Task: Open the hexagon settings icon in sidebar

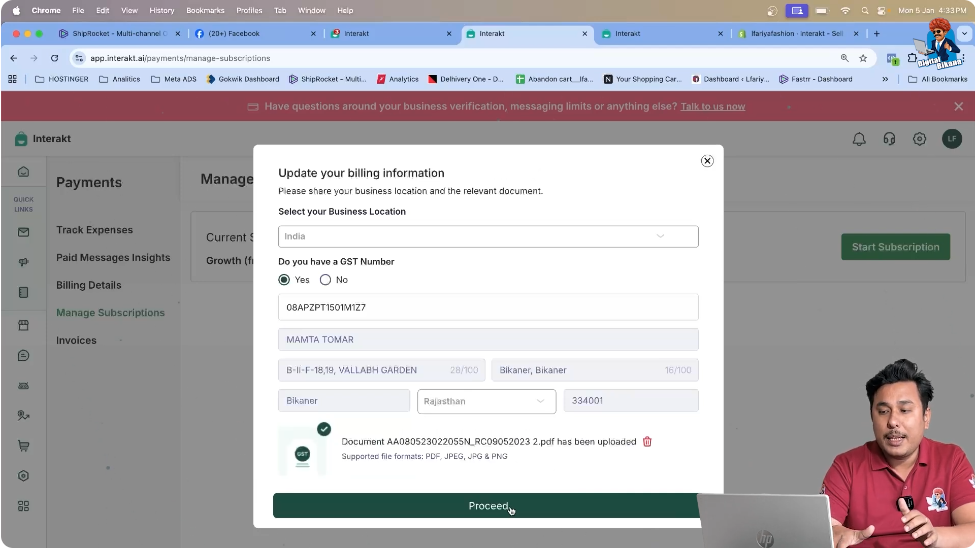Action: tap(24, 476)
